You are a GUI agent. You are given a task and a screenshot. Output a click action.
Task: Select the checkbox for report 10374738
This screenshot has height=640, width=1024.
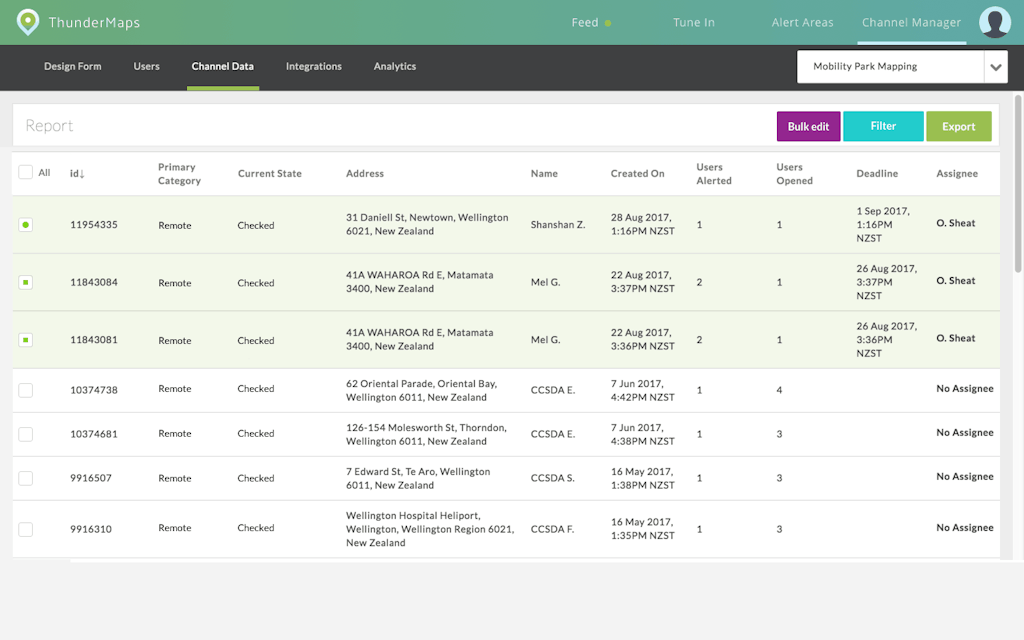[x=26, y=390]
